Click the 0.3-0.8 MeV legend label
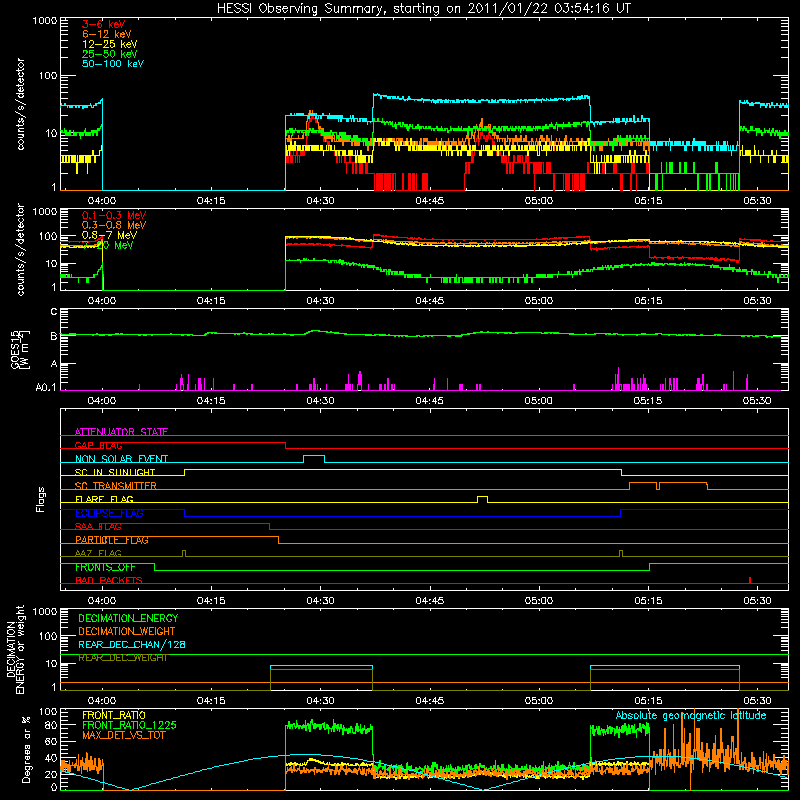Image resolution: width=800 pixels, height=800 pixels. point(114,225)
